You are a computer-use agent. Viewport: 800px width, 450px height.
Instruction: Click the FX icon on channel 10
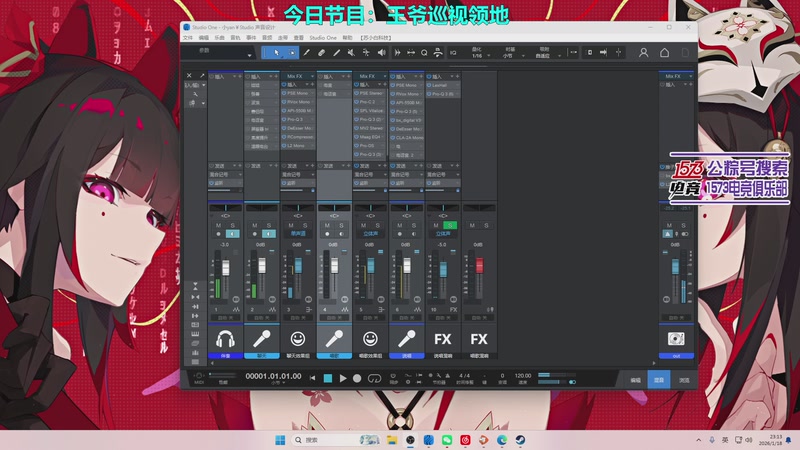click(442, 339)
